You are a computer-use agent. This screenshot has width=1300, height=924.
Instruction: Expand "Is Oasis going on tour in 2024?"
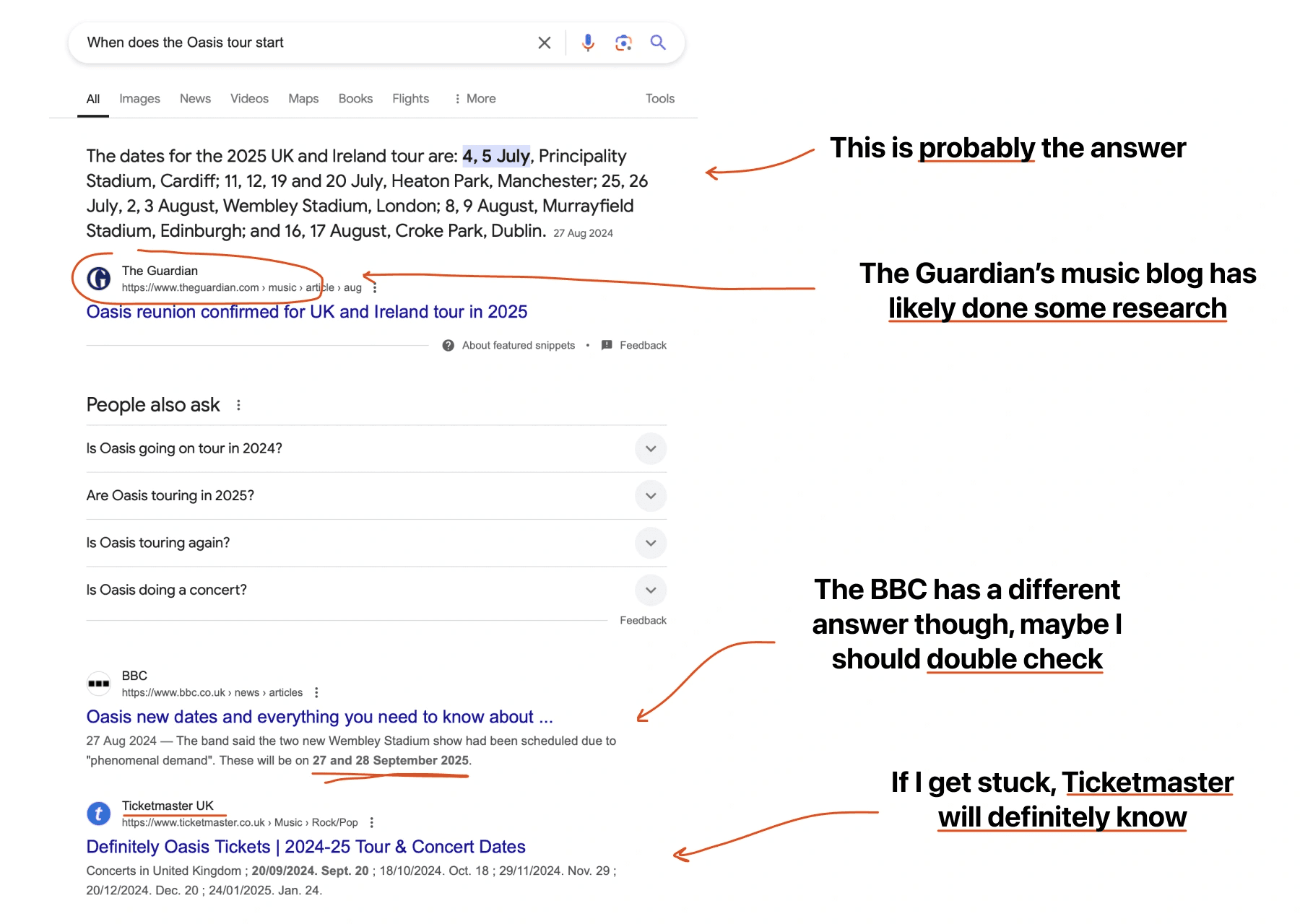click(376, 449)
